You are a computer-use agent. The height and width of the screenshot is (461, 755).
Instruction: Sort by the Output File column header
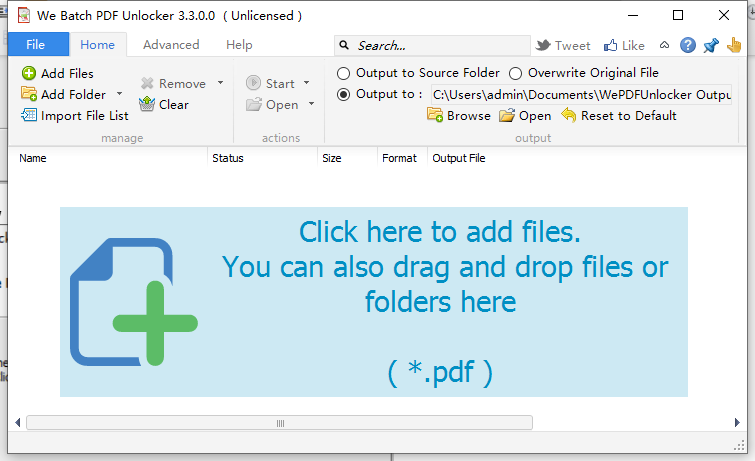click(458, 158)
